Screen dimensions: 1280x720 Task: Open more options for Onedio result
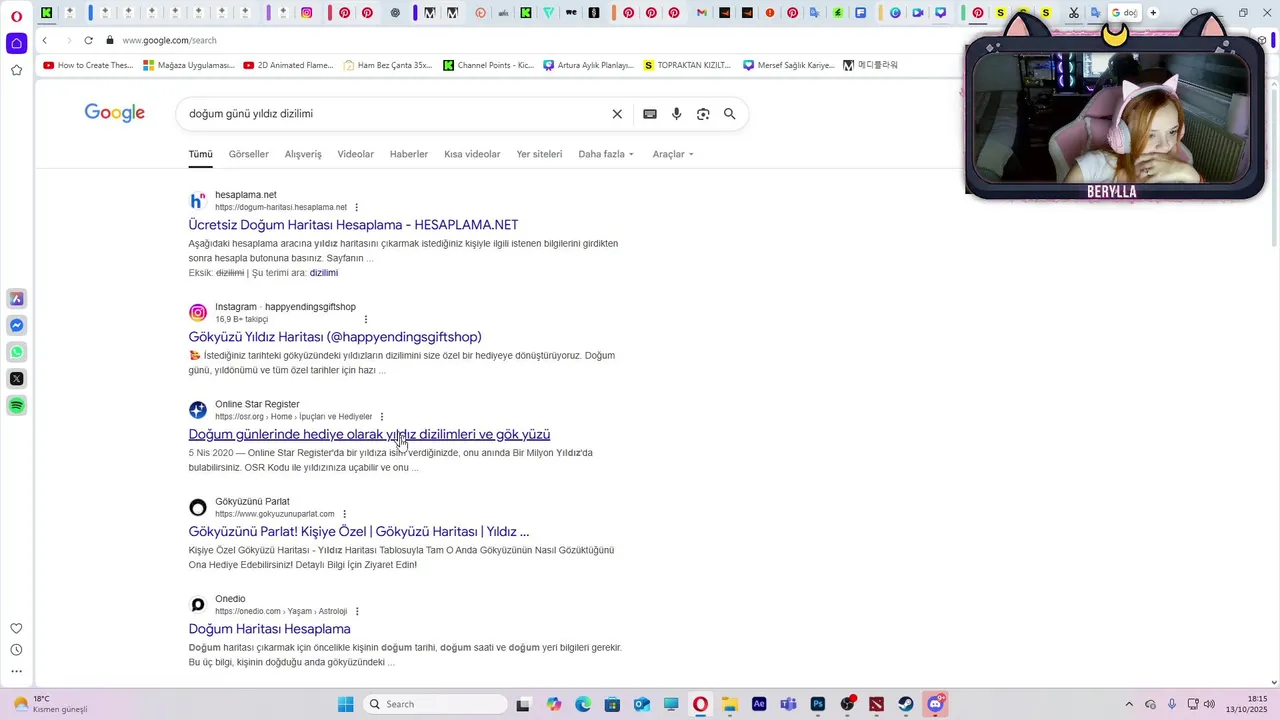pos(357,611)
